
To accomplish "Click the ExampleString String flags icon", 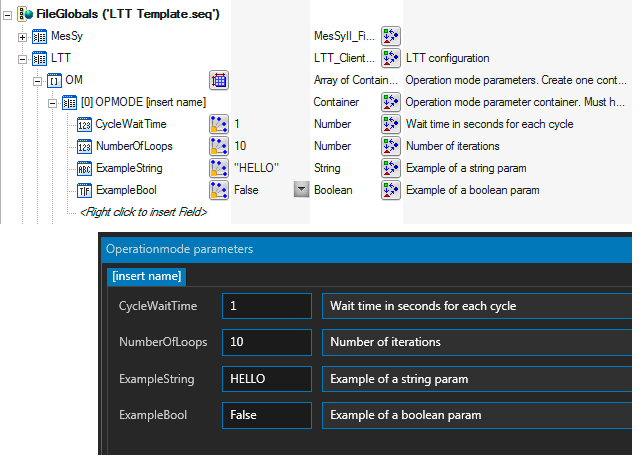I will pyautogui.click(x=391, y=168).
